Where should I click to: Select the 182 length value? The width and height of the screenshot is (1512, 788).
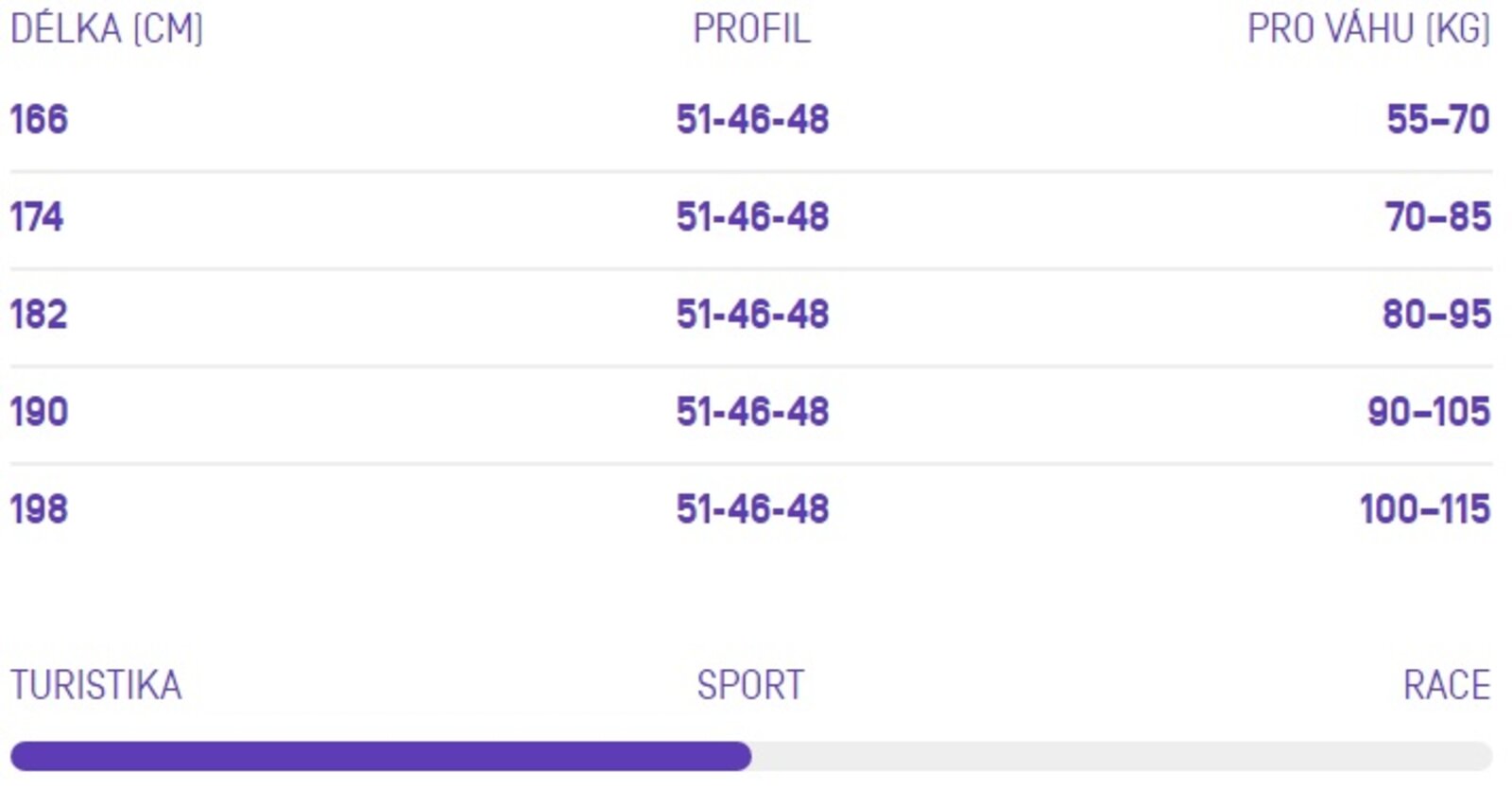pyautogui.click(x=39, y=315)
